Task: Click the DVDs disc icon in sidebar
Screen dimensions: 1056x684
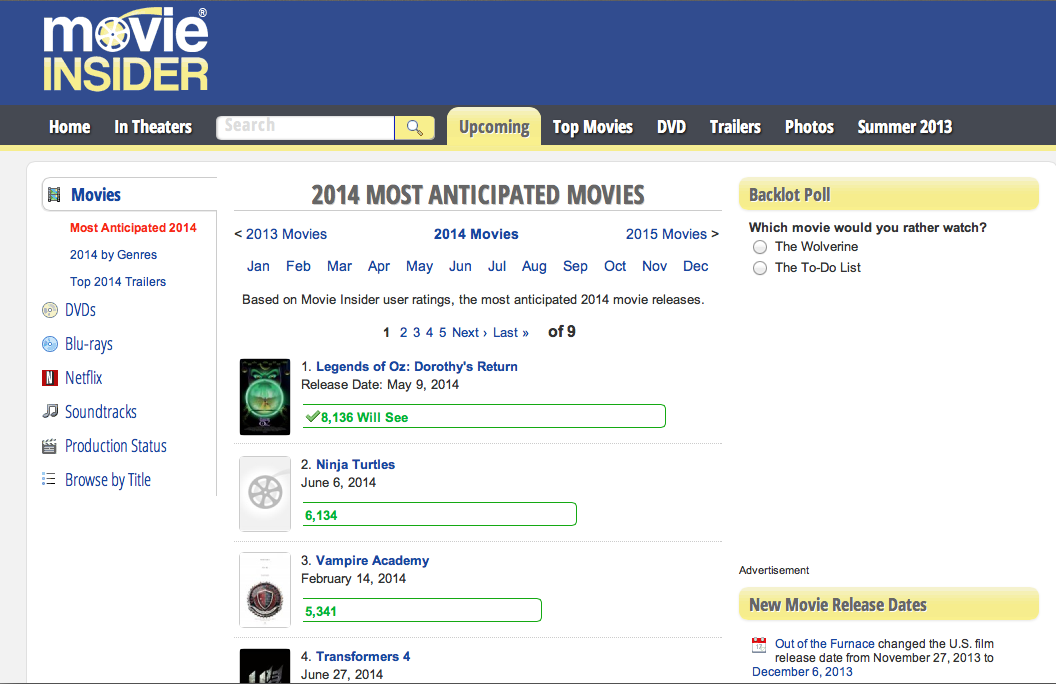Action: (x=50, y=310)
